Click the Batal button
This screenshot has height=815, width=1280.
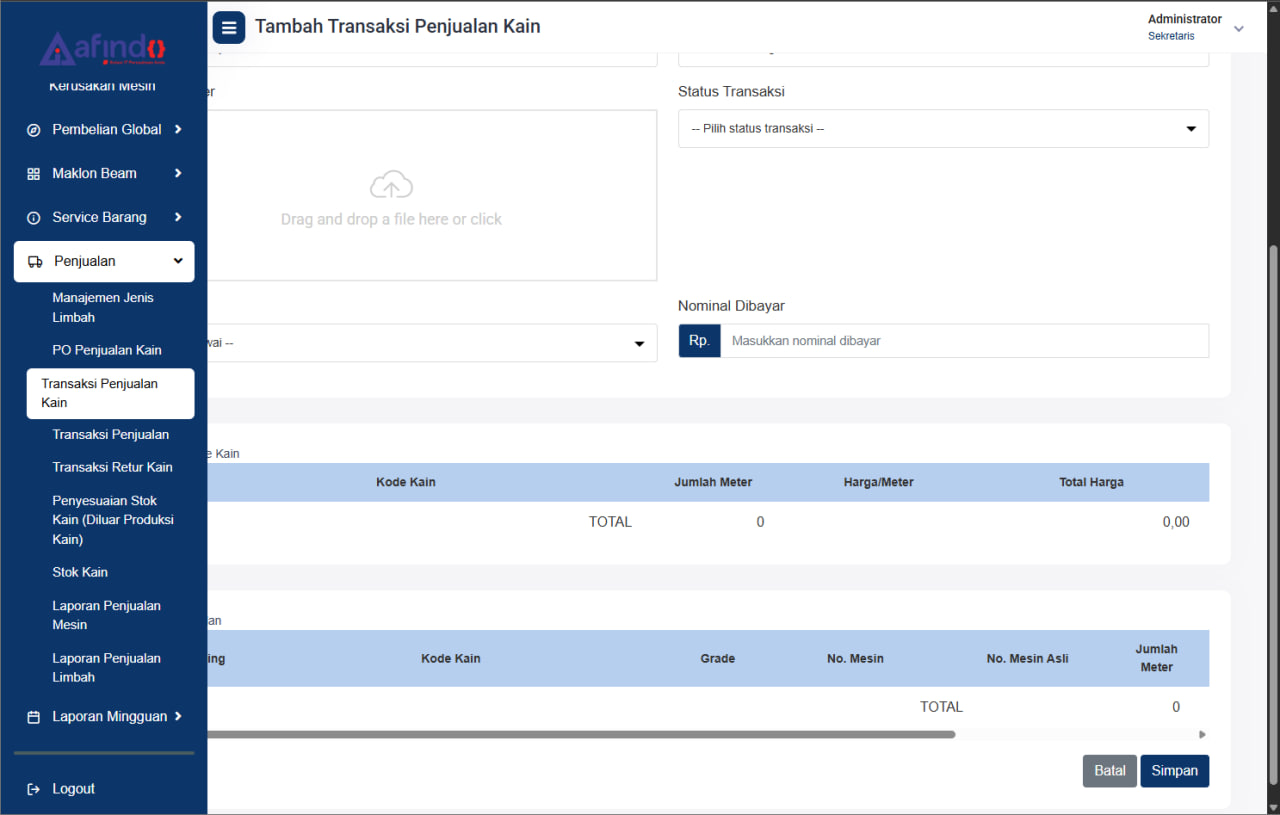(1110, 771)
